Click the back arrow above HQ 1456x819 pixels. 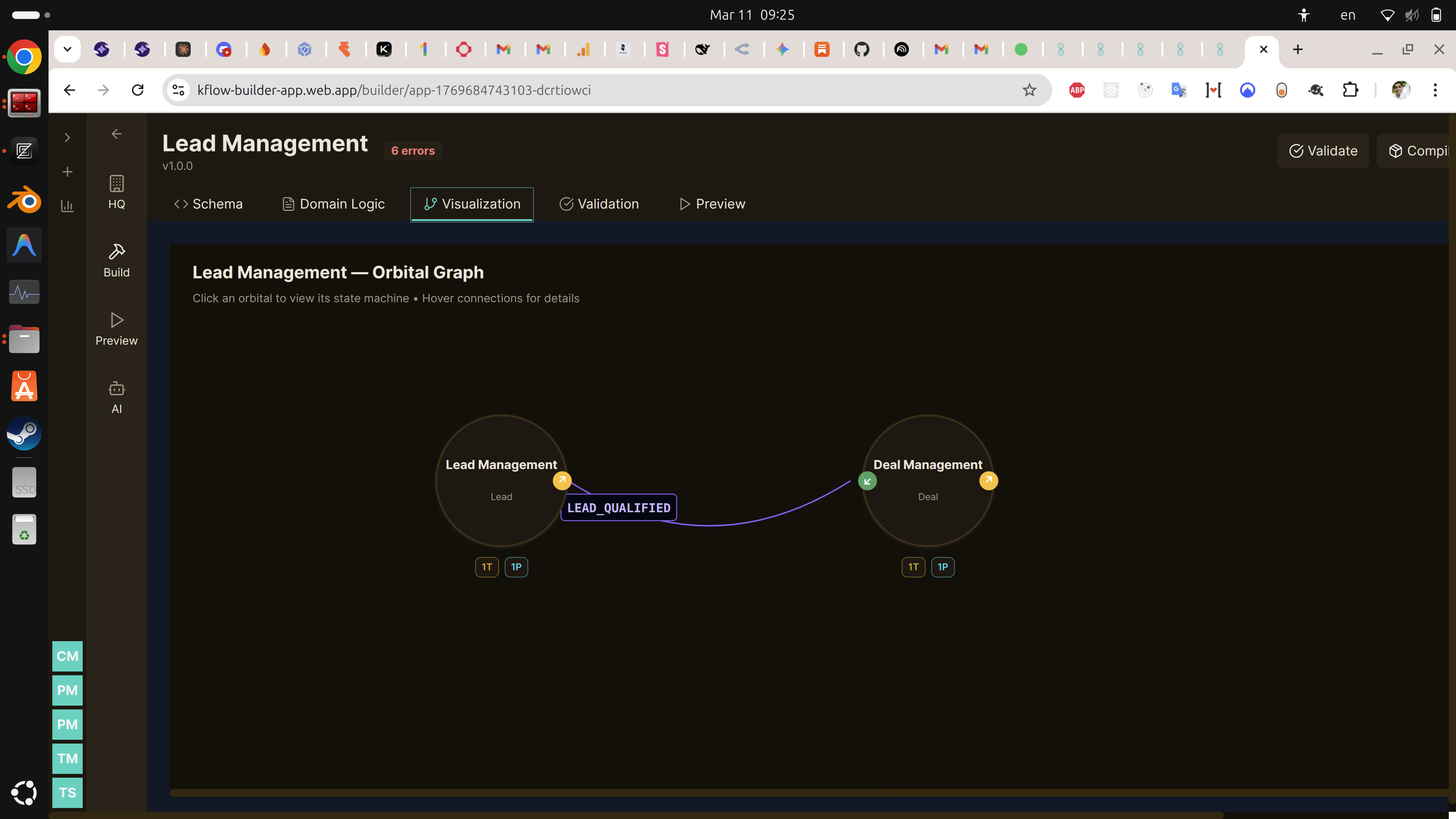pyautogui.click(x=116, y=134)
